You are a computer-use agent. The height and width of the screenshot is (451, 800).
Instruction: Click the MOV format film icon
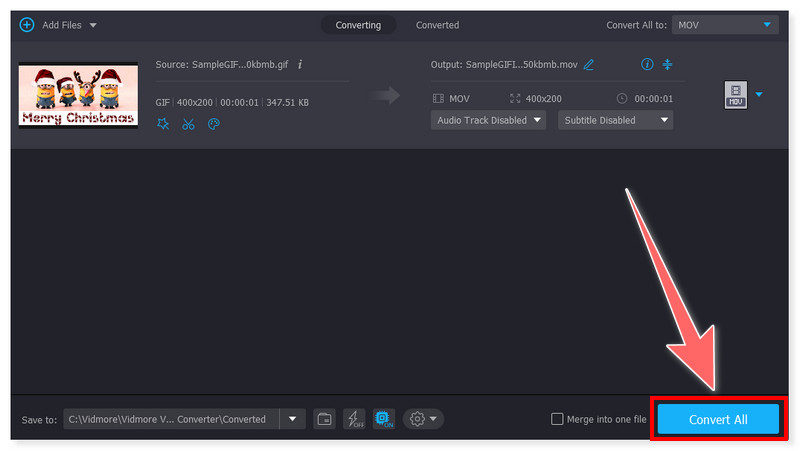735,95
